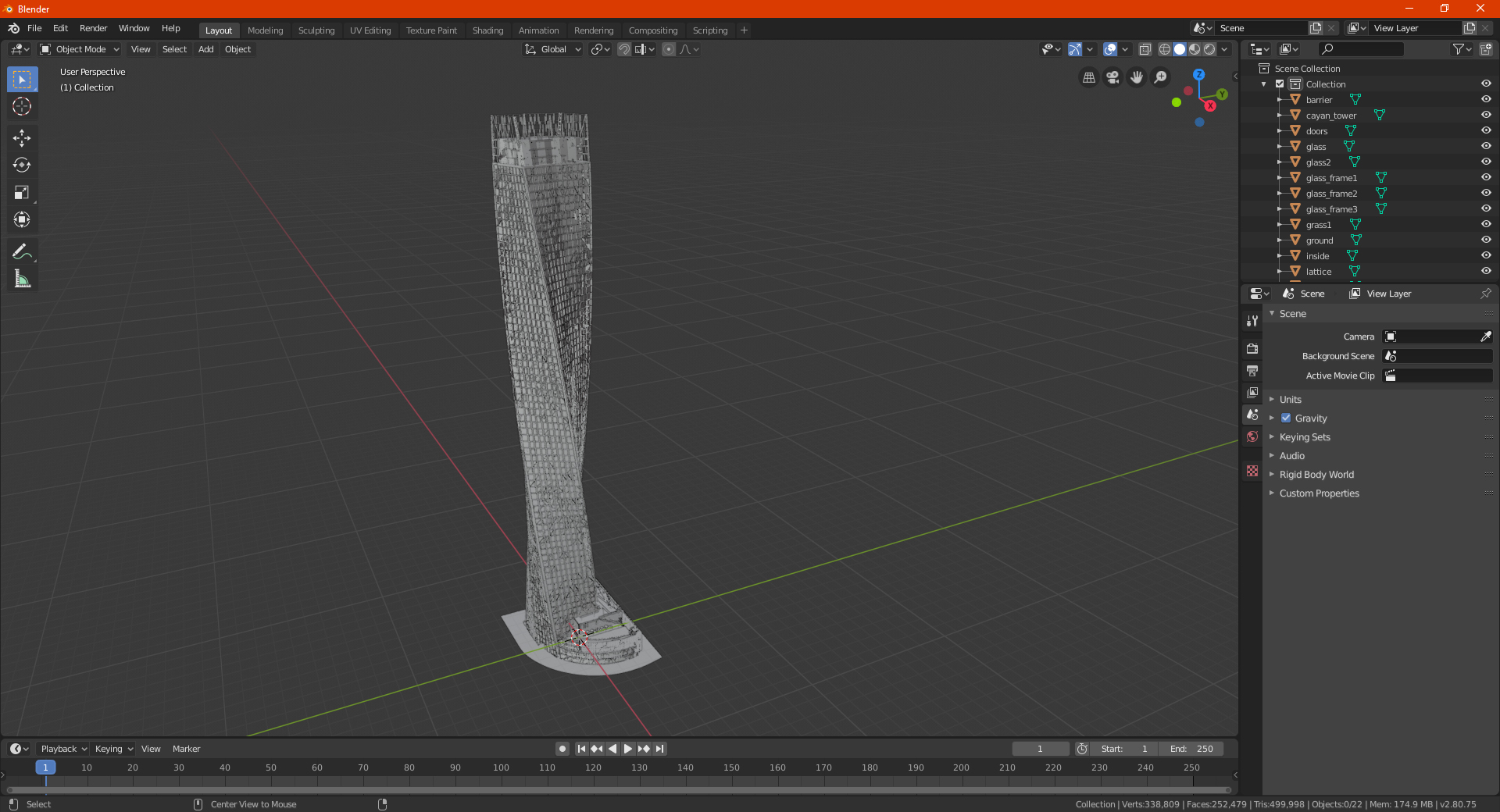This screenshot has height=812, width=1500.
Task: Click the timeline horizontal scrollbar
Action: pos(619,790)
